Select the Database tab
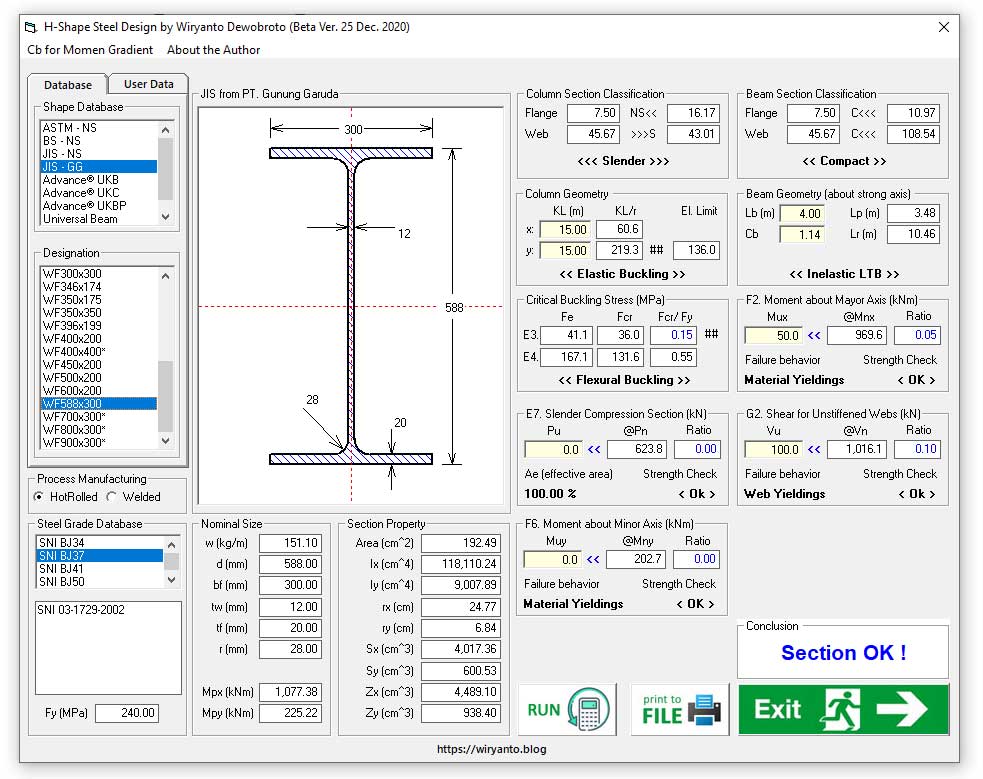This screenshot has width=983, height=779. [x=68, y=86]
